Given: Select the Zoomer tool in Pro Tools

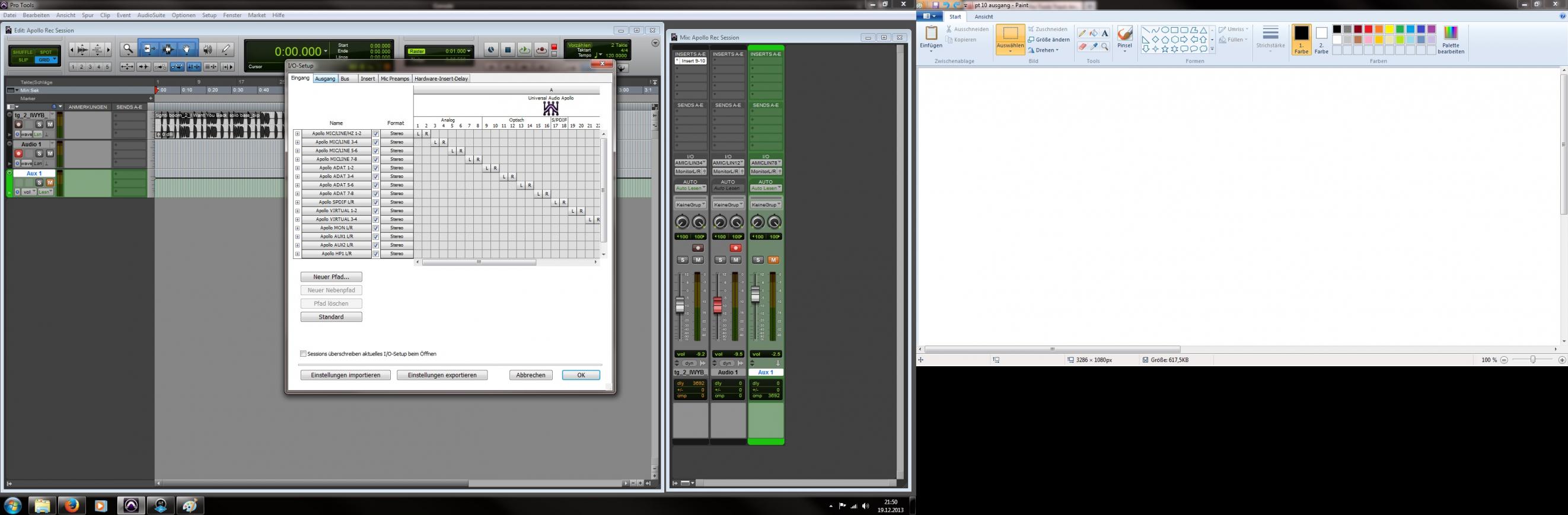Looking at the screenshot, I should 128,49.
